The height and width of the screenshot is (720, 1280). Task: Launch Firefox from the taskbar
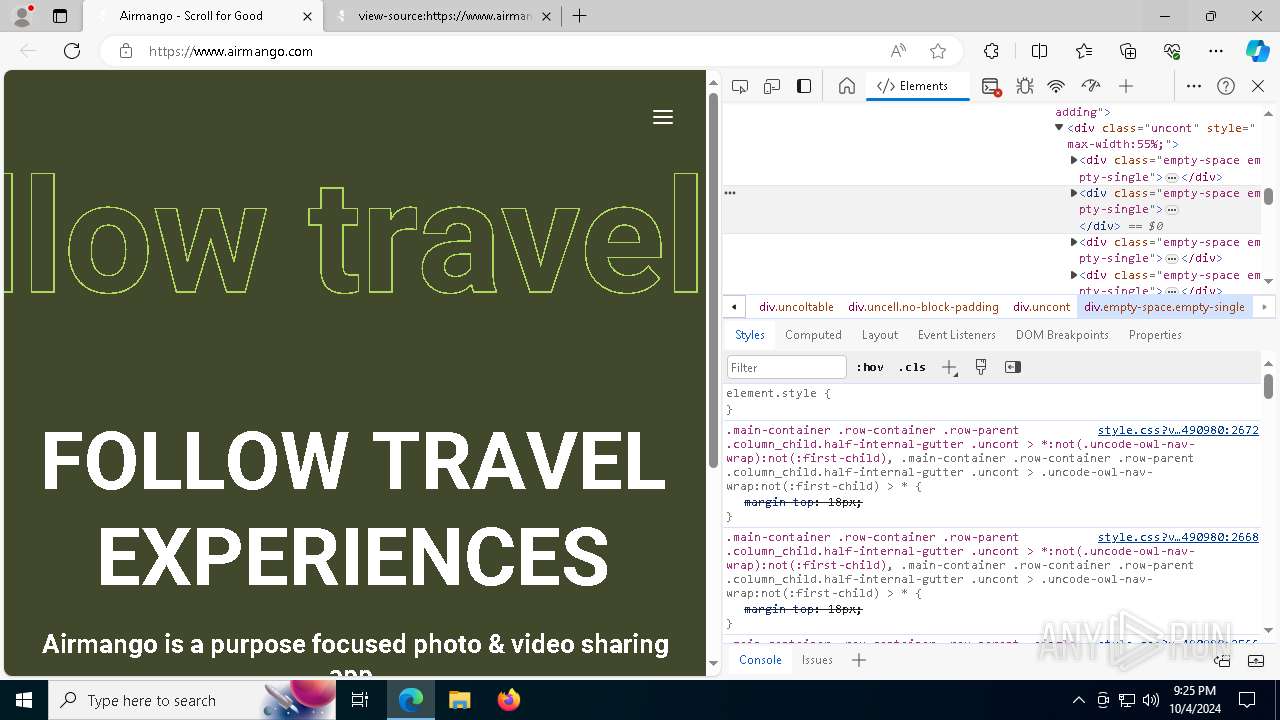pyautogui.click(x=509, y=700)
